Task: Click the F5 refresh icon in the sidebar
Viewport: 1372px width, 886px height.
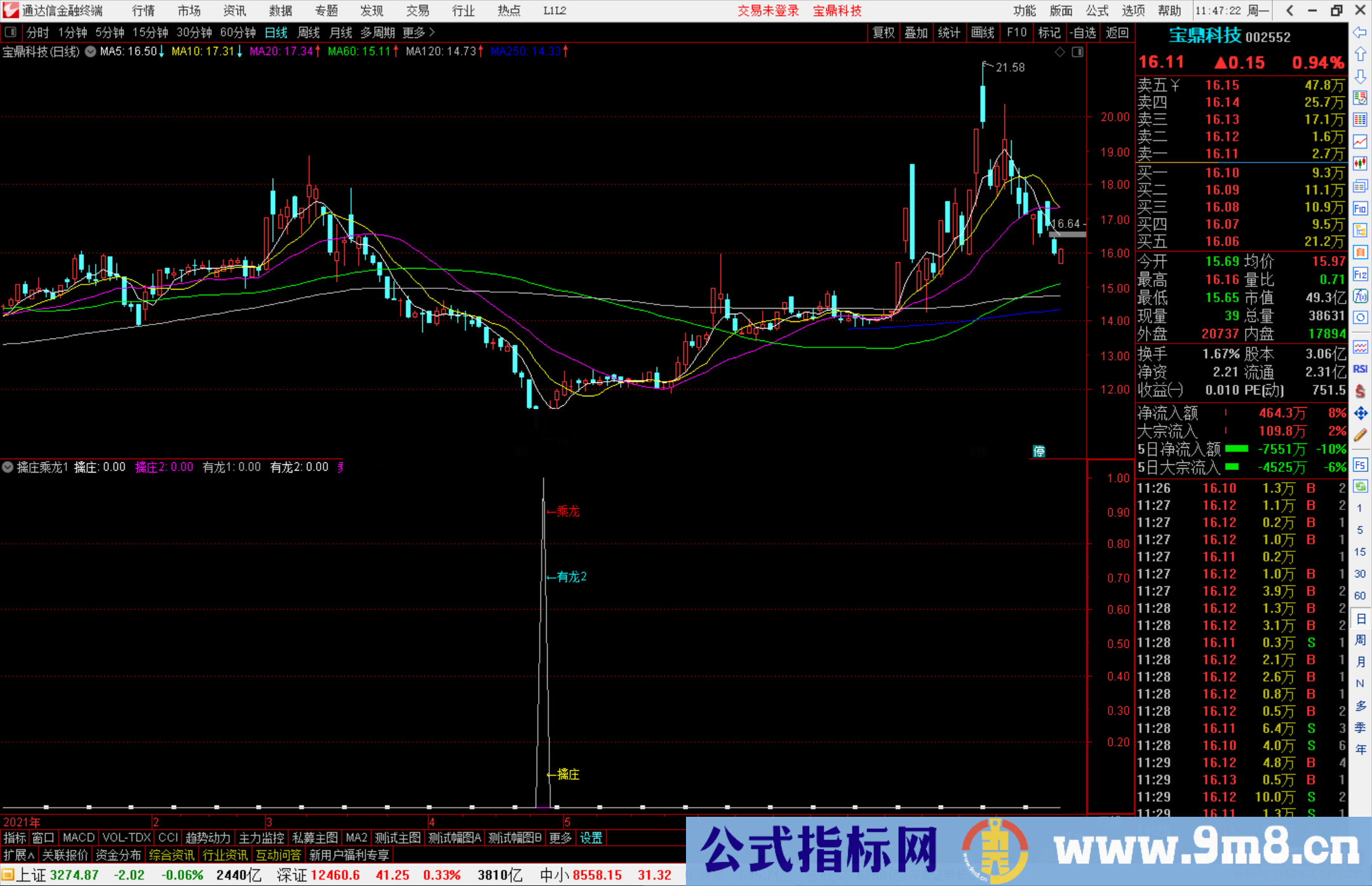Action: click(x=1360, y=466)
